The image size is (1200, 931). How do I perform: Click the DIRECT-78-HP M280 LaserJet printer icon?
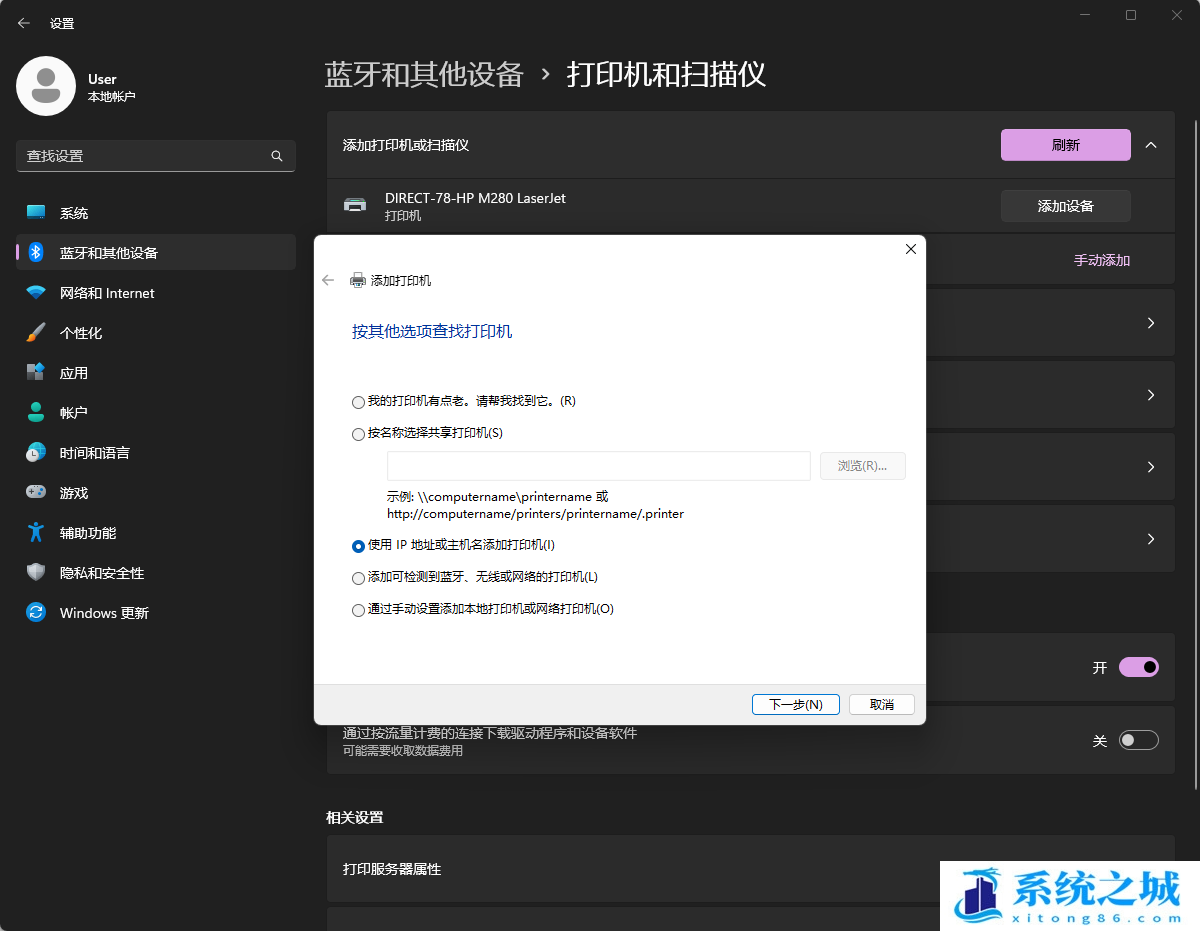355,205
